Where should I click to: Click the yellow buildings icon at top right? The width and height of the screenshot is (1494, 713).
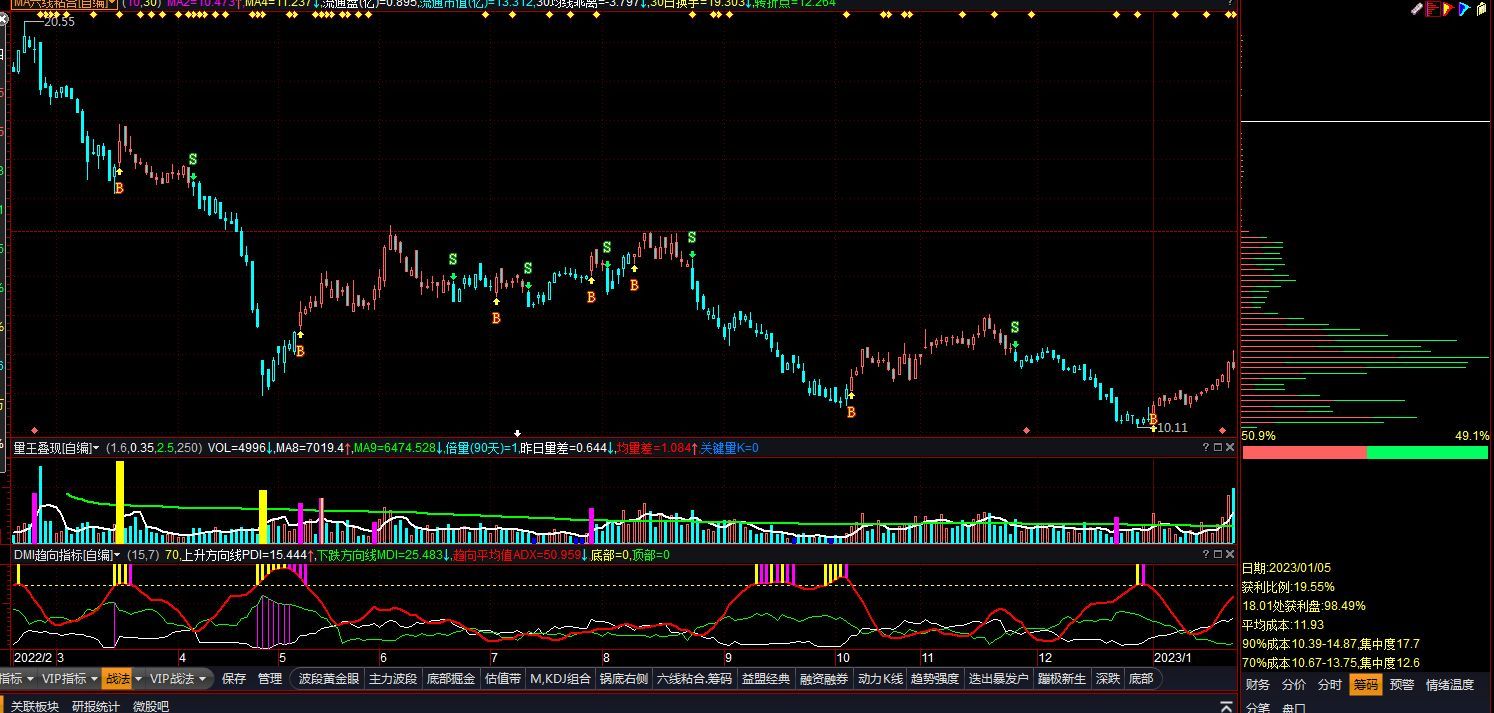point(1482,9)
